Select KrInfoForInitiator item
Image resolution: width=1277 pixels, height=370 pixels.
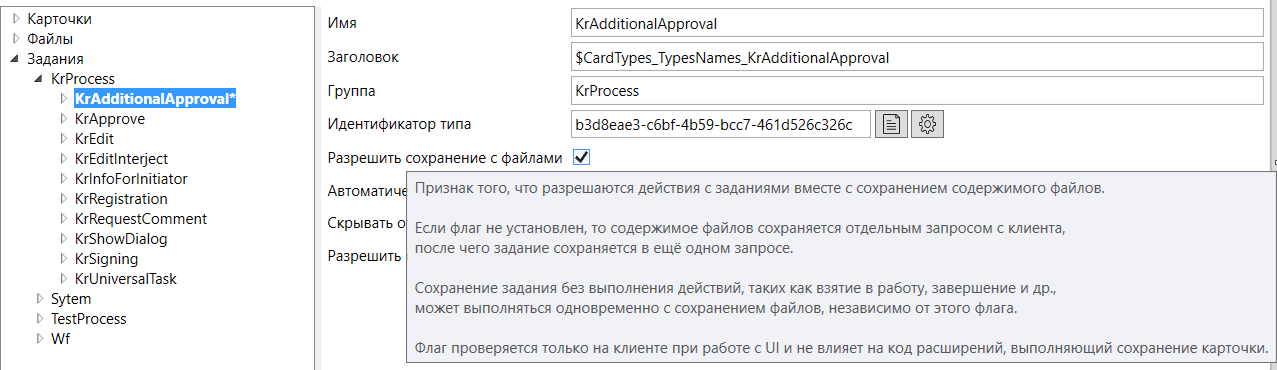(x=131, y=179)
